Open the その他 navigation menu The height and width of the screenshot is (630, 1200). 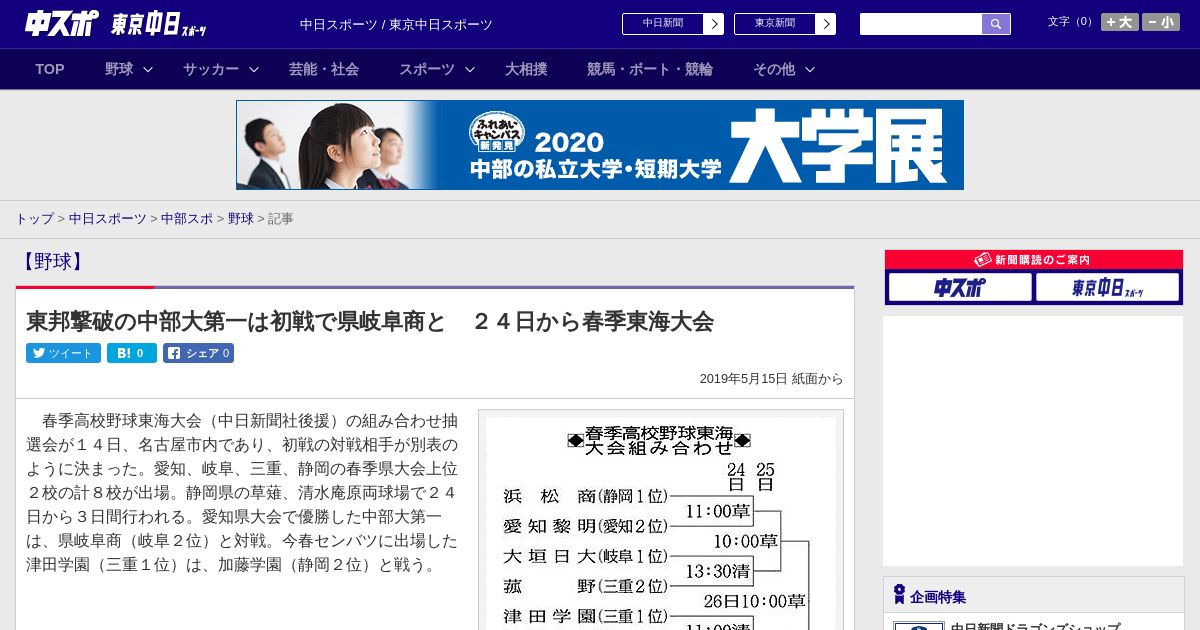[774, 69]
